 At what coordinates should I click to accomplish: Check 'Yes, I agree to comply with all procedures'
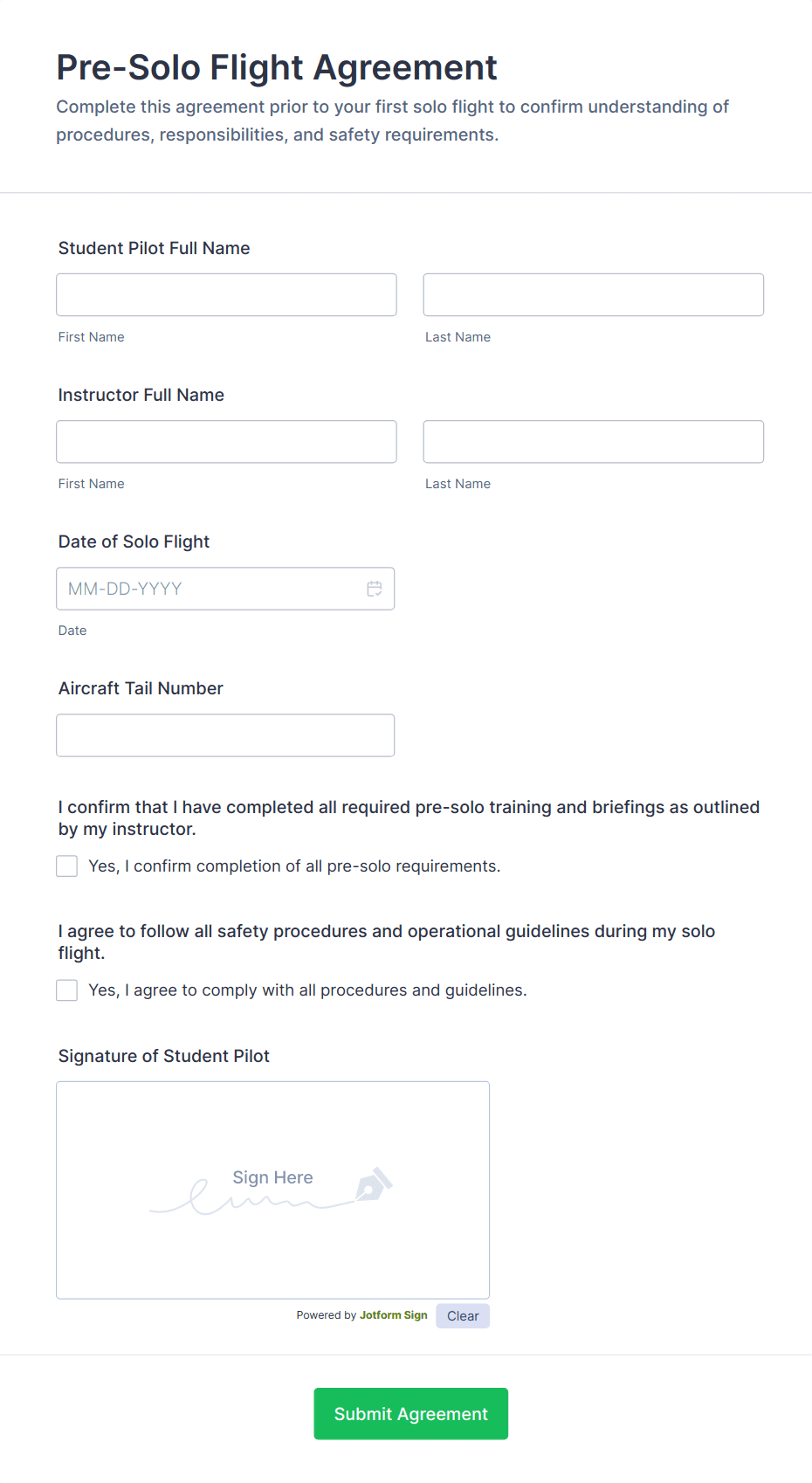click(x=66, y=990)
